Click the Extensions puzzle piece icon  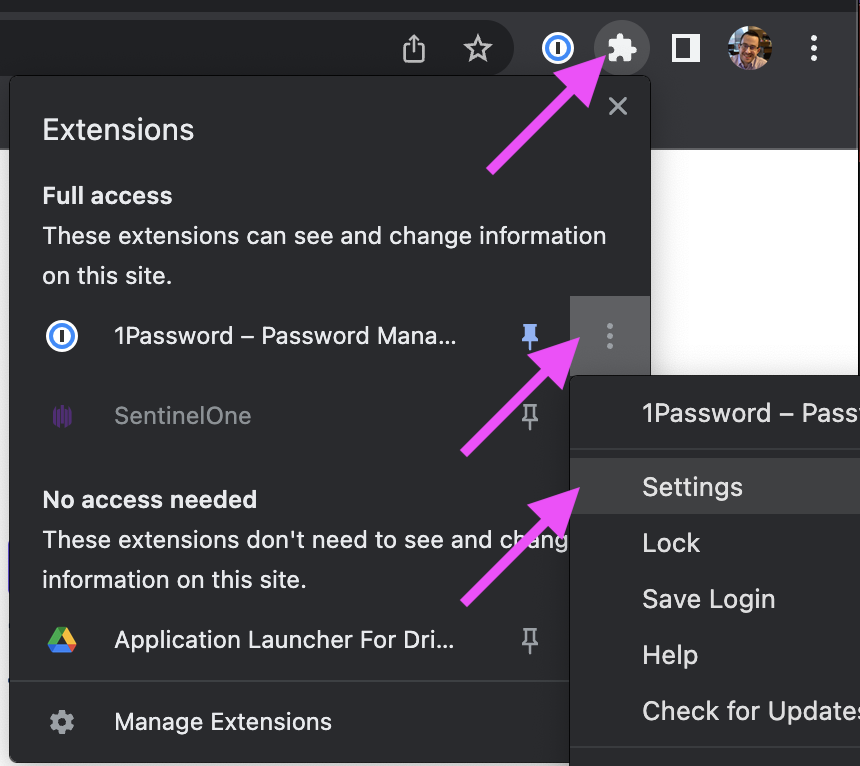(622, 48)
